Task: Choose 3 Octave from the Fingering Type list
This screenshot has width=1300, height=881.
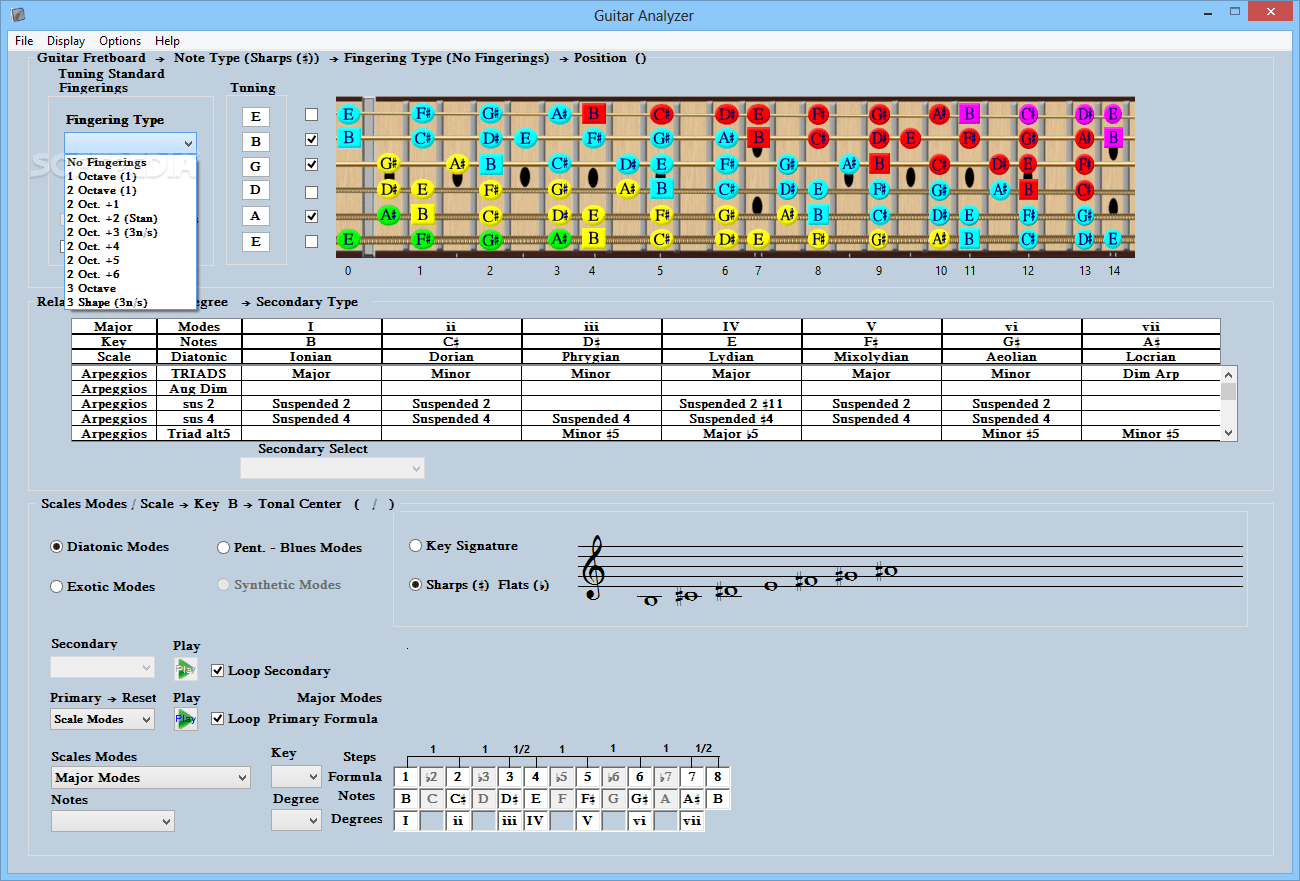Action: point(93,288)
